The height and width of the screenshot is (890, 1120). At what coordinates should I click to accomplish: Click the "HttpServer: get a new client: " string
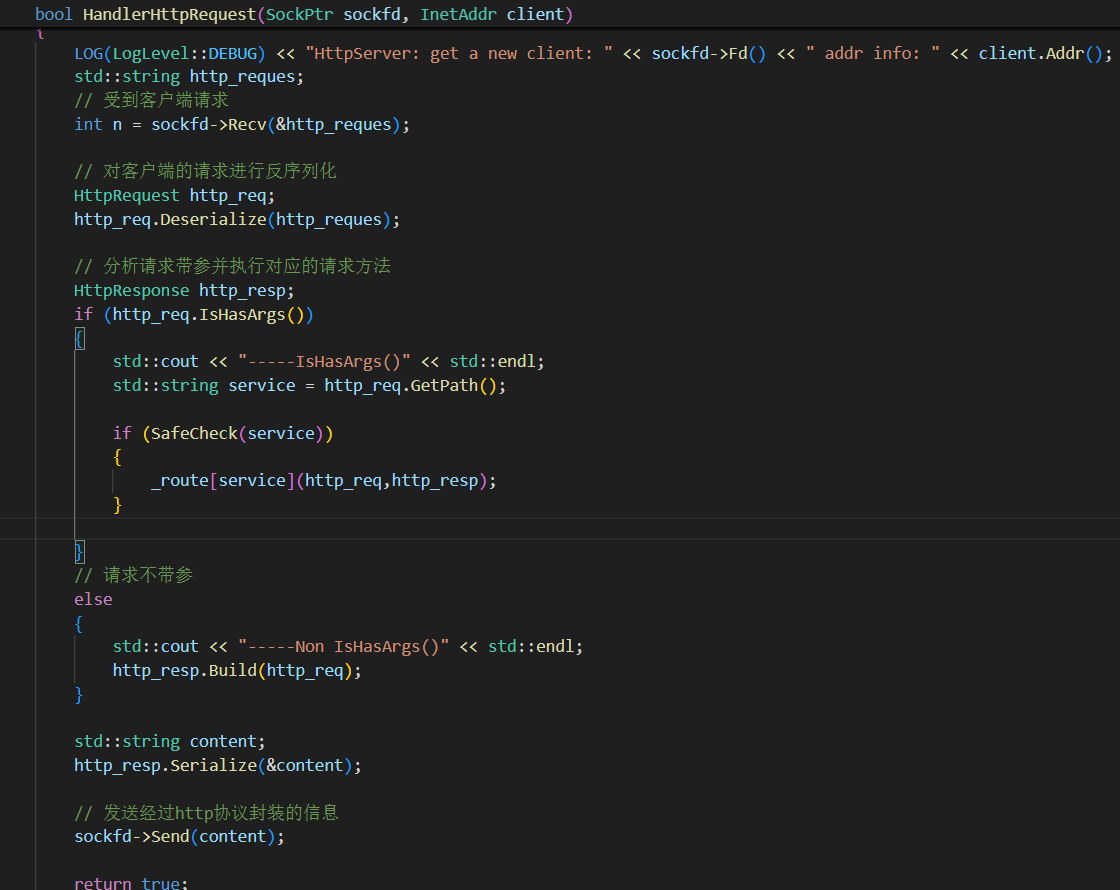click(459, 54)
